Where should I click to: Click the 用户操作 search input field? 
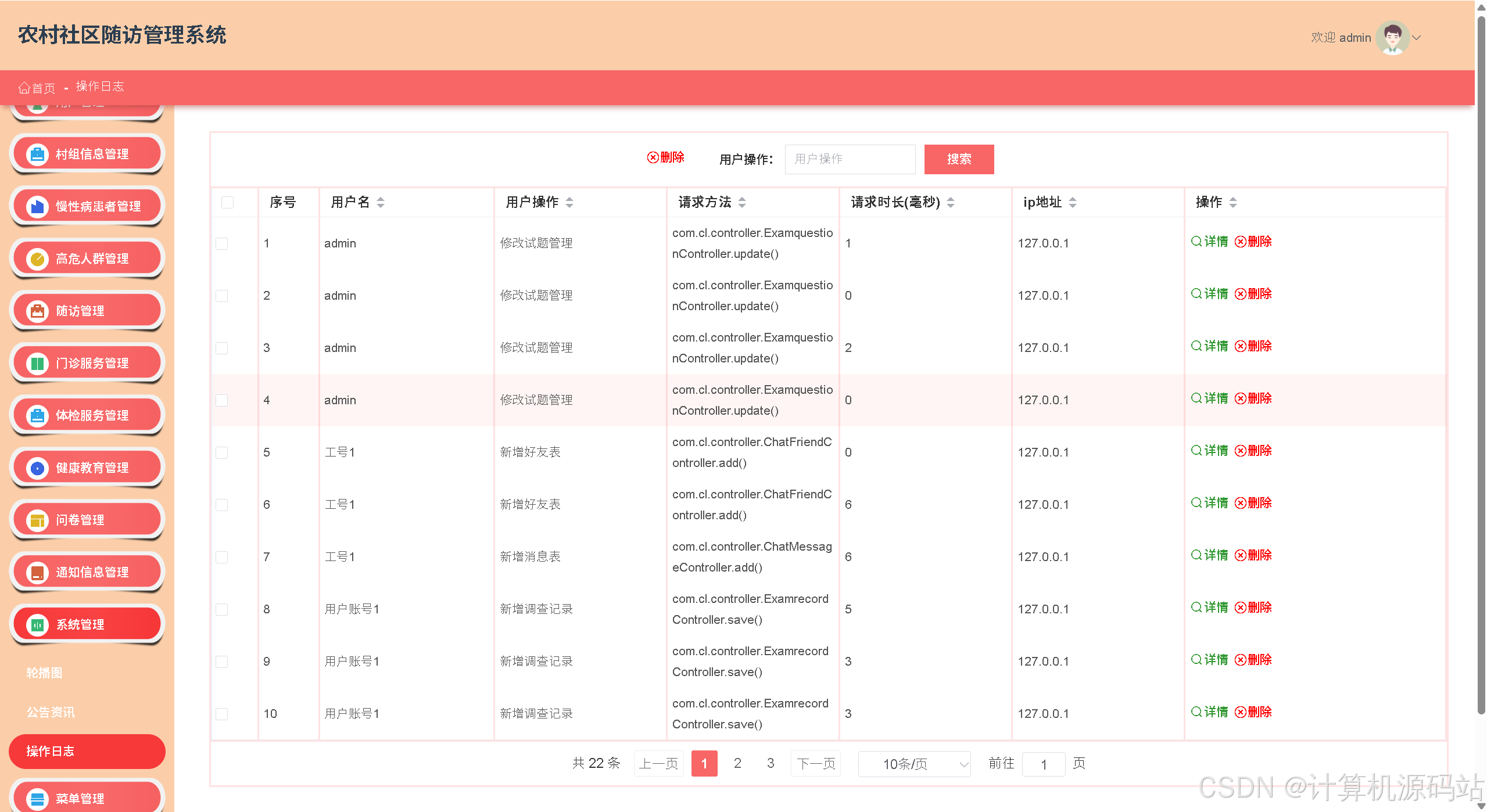[x=850, y=159]
